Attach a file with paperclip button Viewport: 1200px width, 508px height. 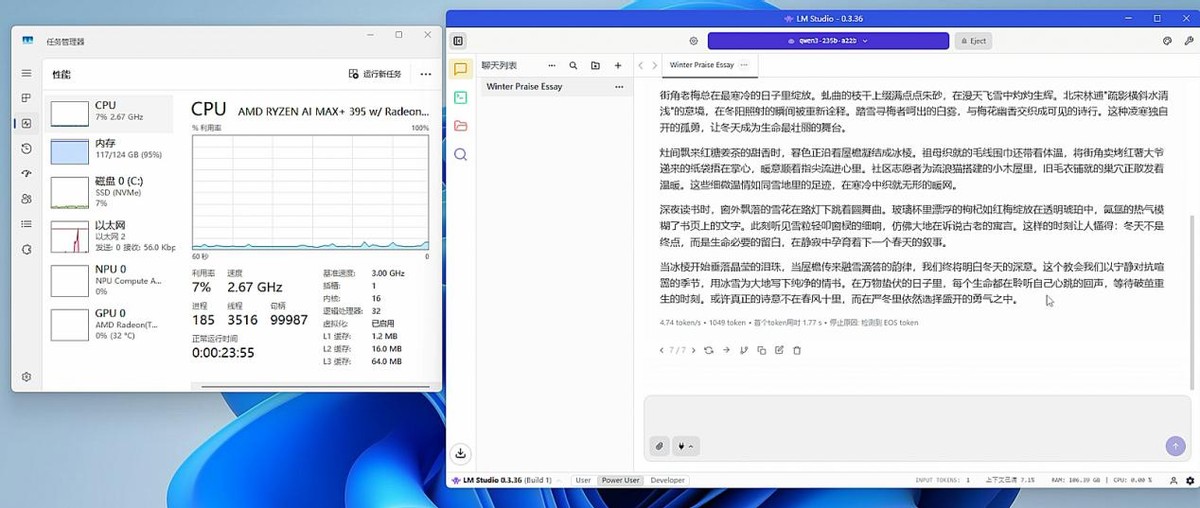[x=659, y=445]
